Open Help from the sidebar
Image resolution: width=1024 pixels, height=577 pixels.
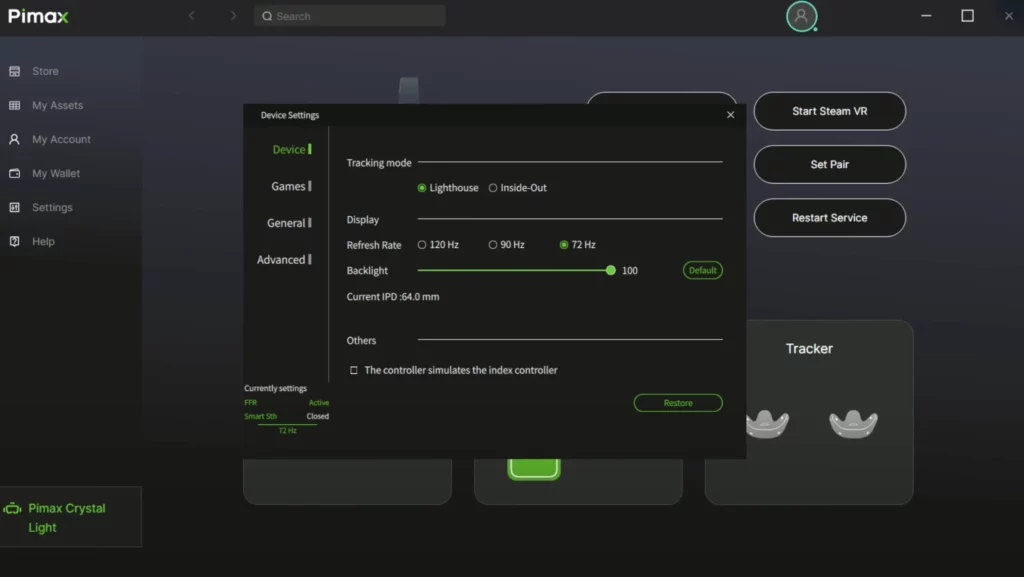[43, 241]
